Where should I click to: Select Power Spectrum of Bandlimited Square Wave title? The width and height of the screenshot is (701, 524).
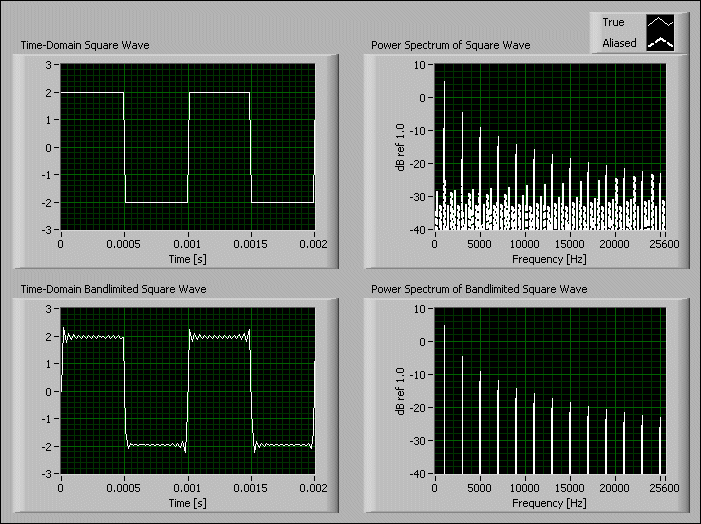(x=478, y=289)
